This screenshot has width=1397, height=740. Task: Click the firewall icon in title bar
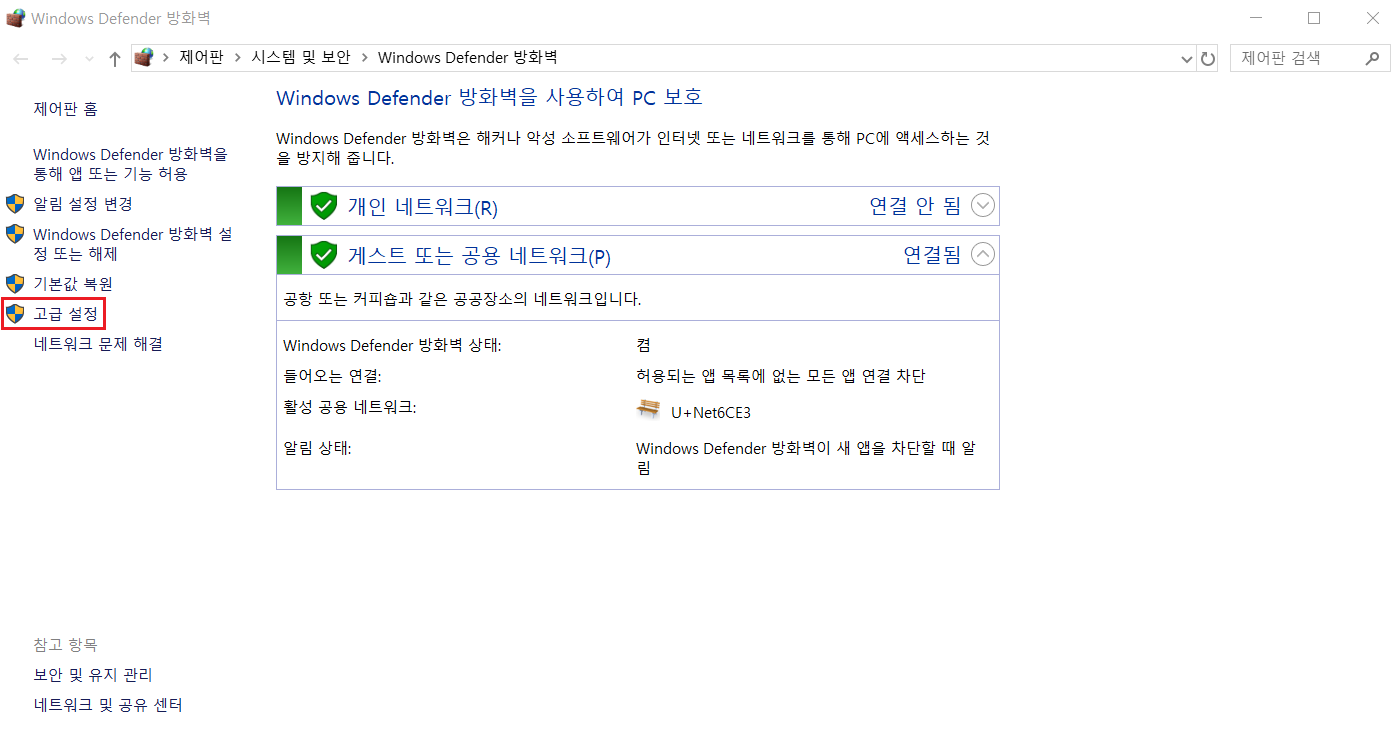pyautogui.click(x=15, y=18)
